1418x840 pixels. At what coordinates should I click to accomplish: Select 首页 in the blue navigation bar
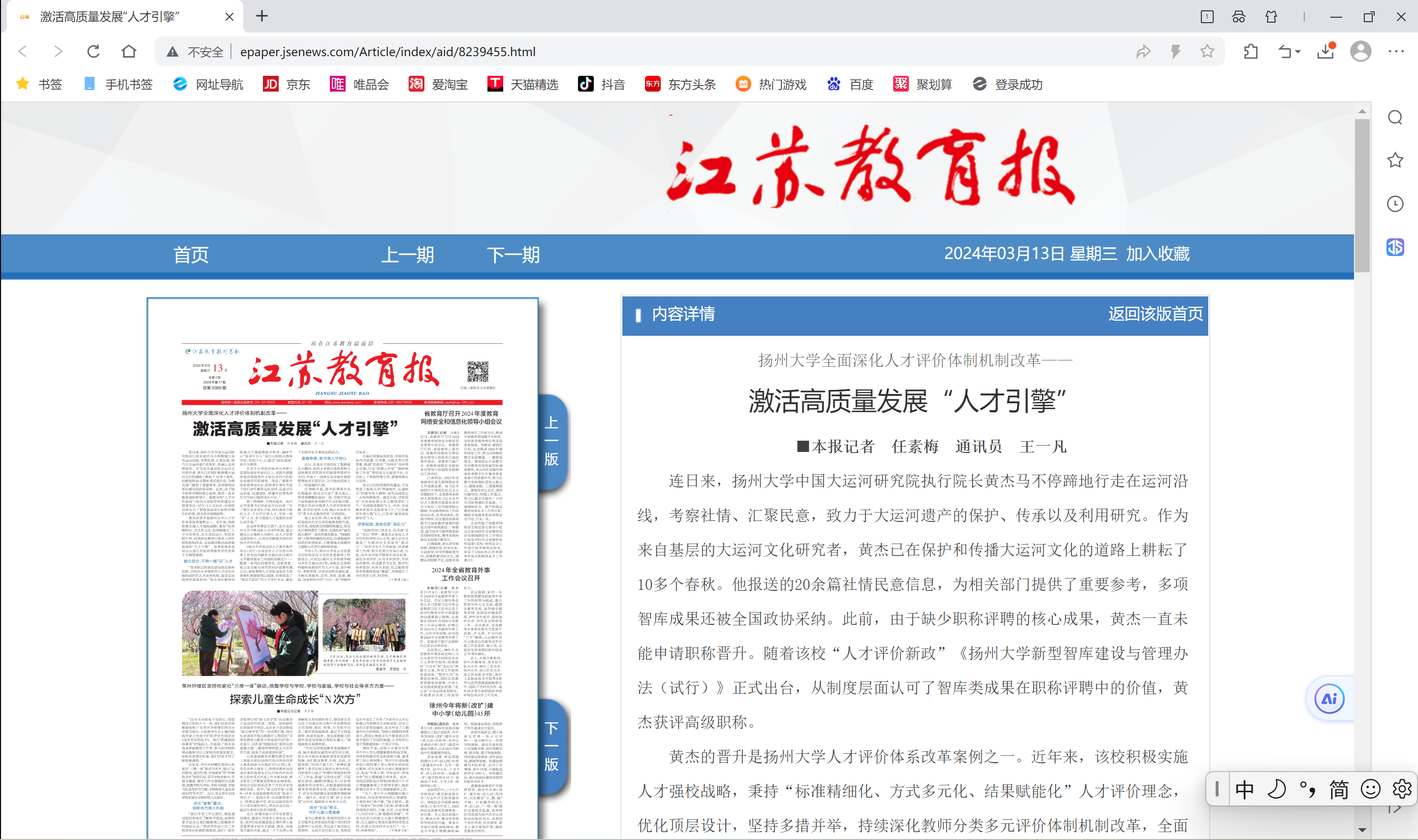point(191,255)
